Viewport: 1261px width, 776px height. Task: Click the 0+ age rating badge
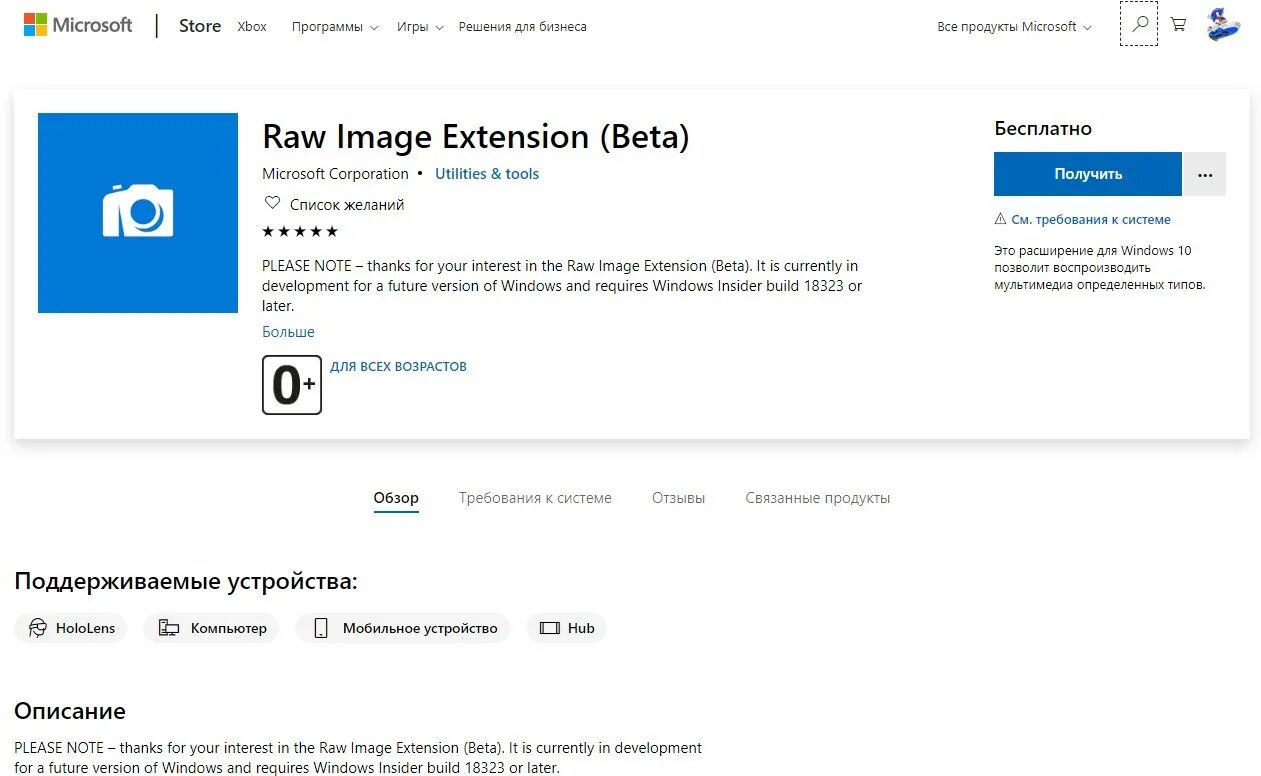(292, 385)
